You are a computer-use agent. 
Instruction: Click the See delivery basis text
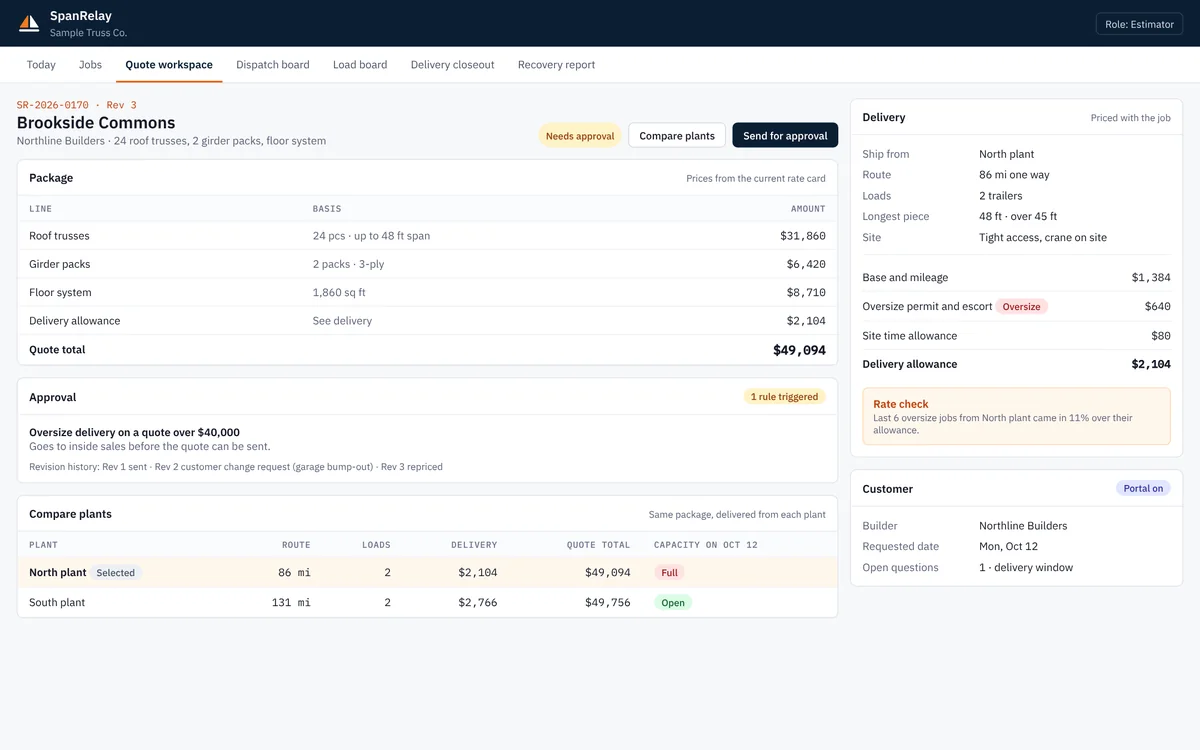342,321
